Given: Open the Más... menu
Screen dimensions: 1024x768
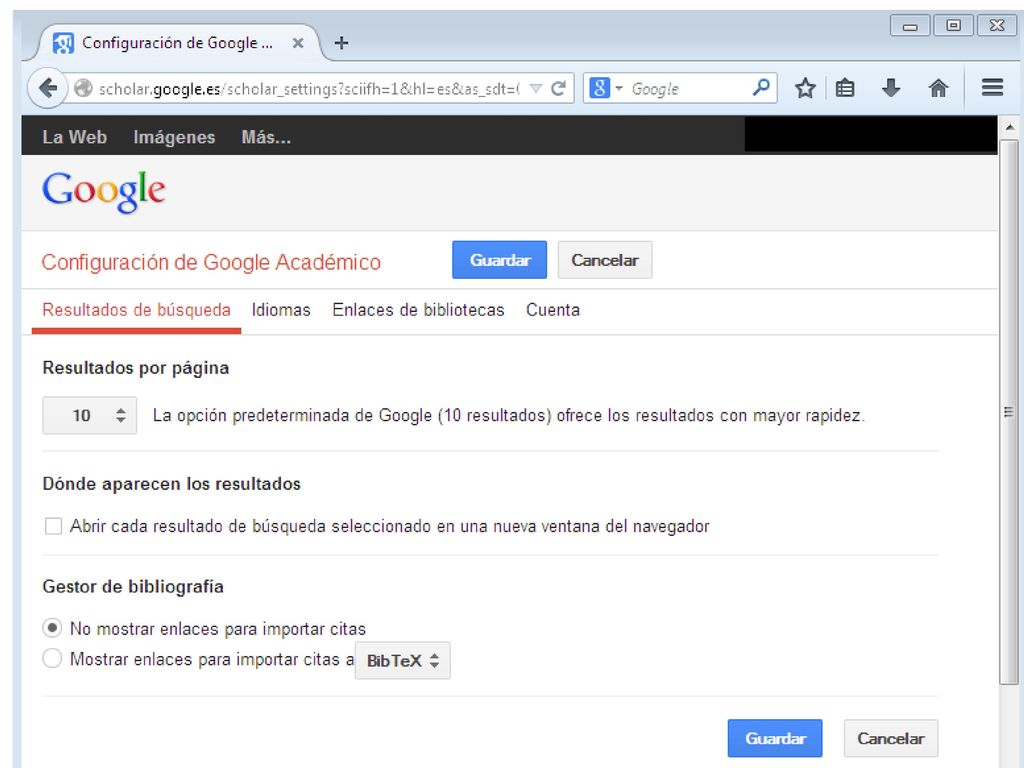Looking at the screenshot, I should tap(266, 137).
